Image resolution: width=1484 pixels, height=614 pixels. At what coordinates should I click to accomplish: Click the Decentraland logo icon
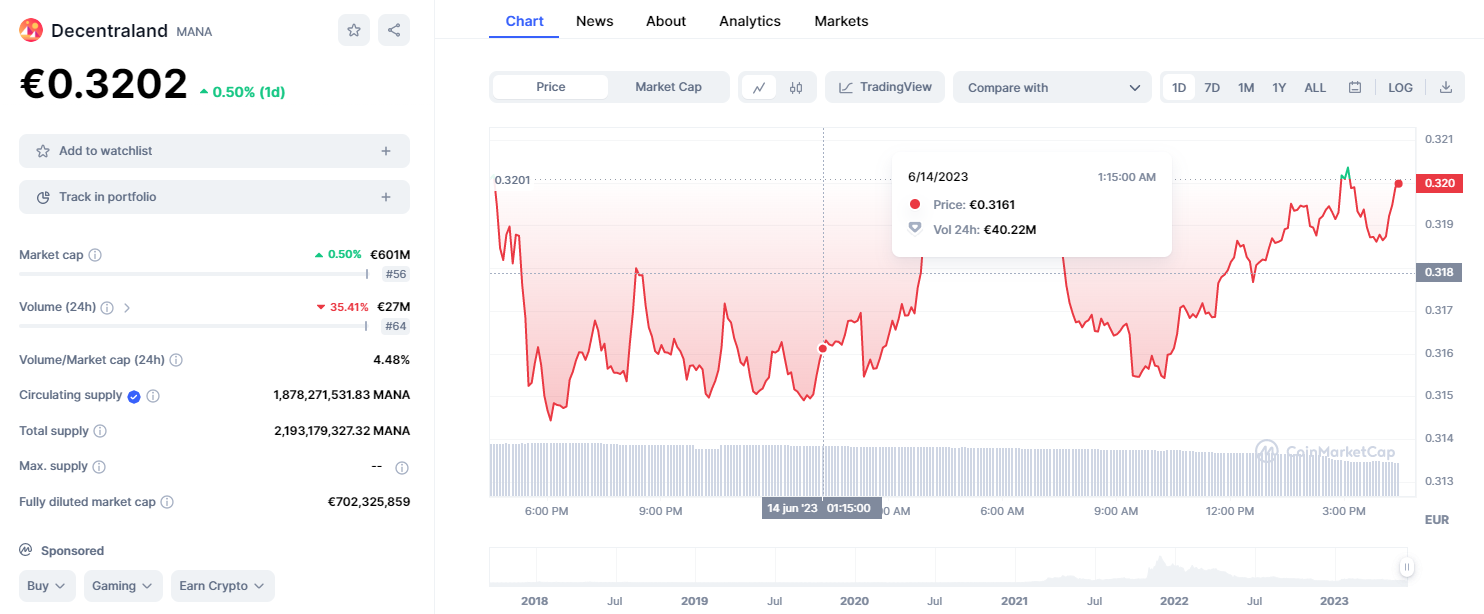click(31, 30)
